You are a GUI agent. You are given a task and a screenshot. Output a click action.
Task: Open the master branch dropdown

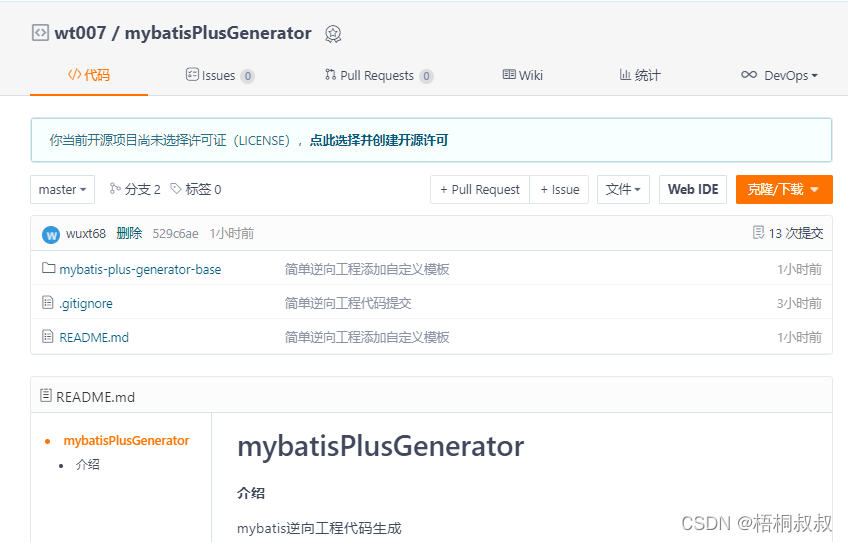pyautogui.click(x=62, y=189)
